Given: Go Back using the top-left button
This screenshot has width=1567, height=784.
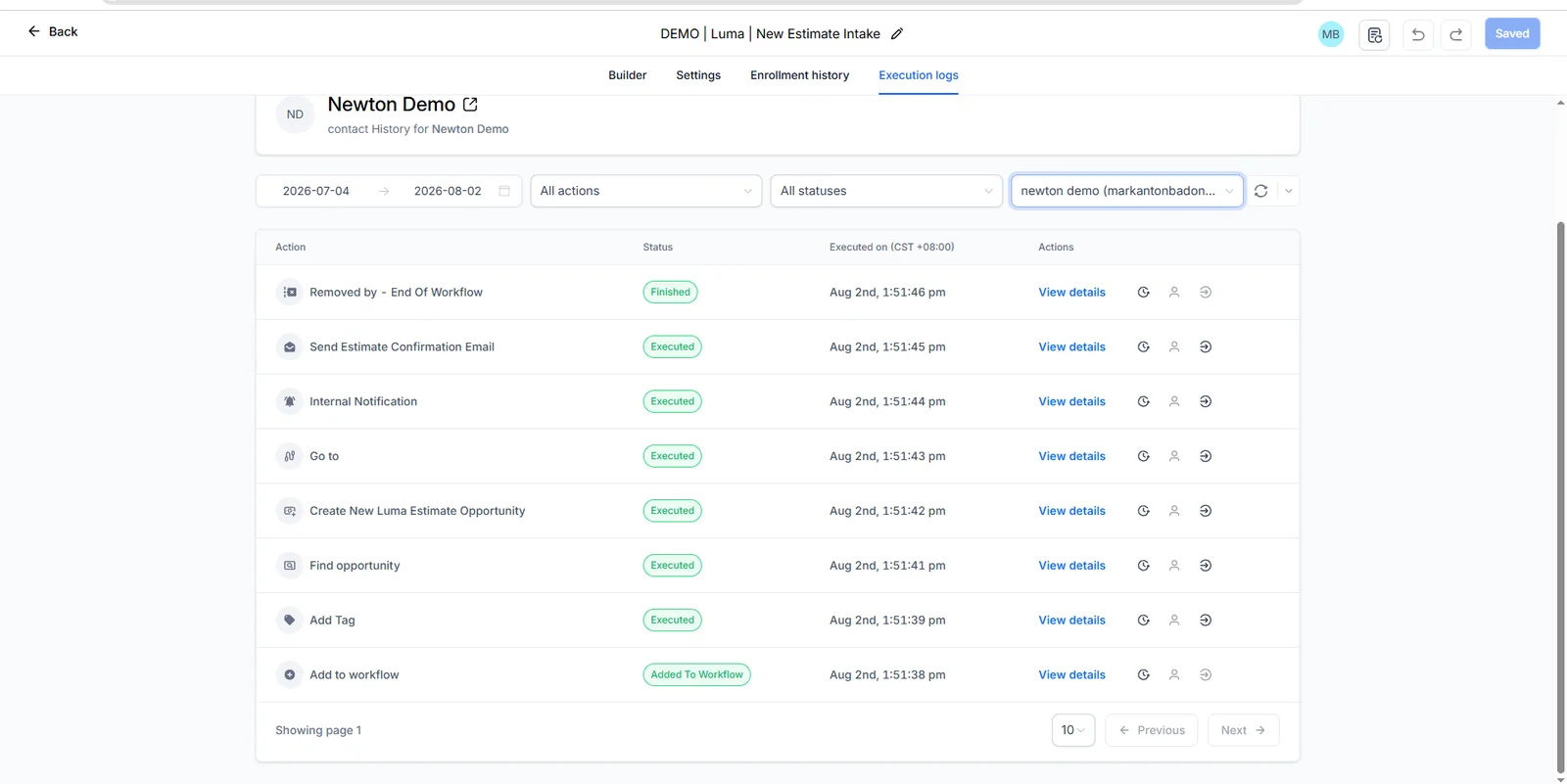Looking at the screenshot, I should tap(53, 31).
